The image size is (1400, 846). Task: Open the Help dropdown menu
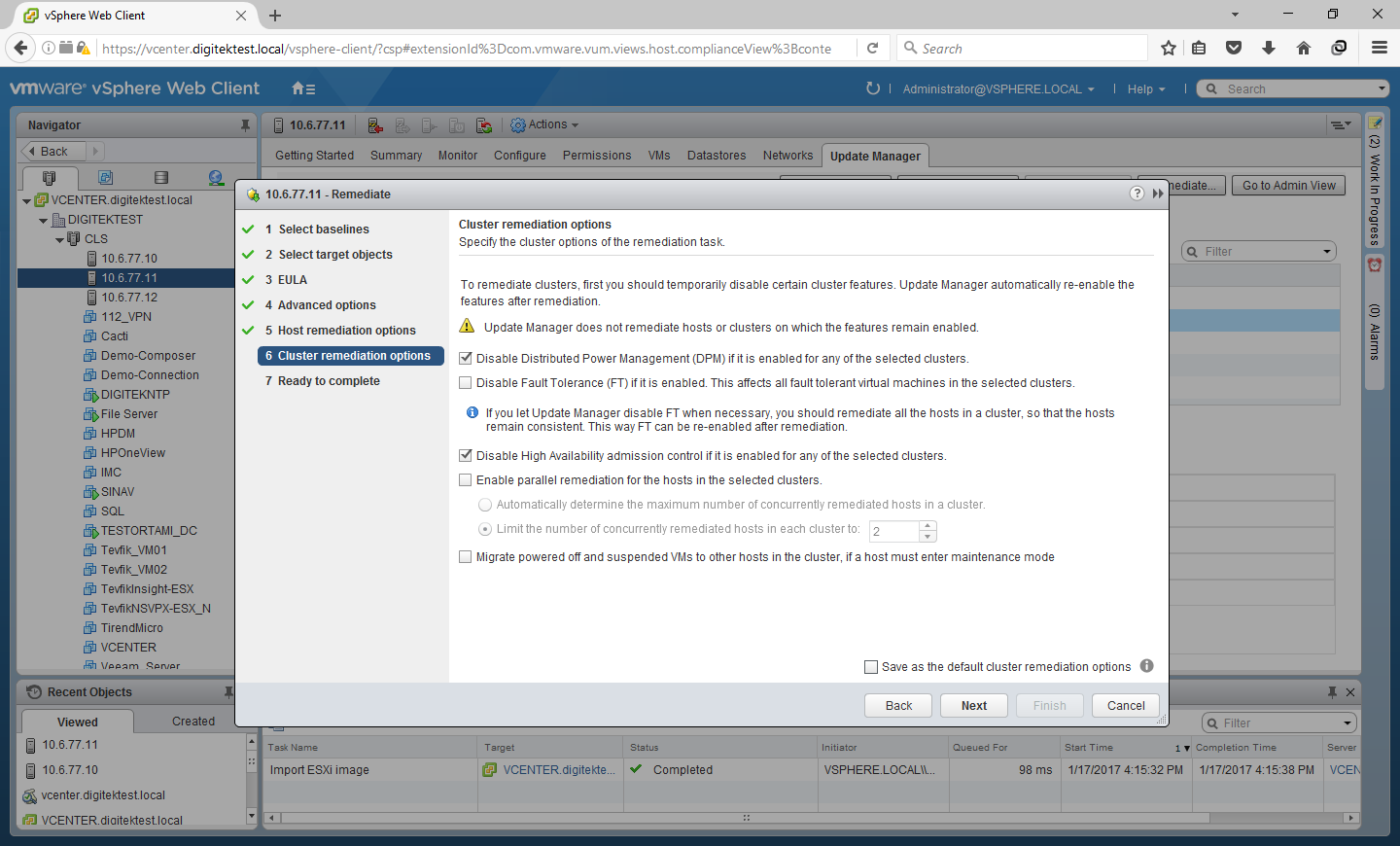coord(1146,88)
